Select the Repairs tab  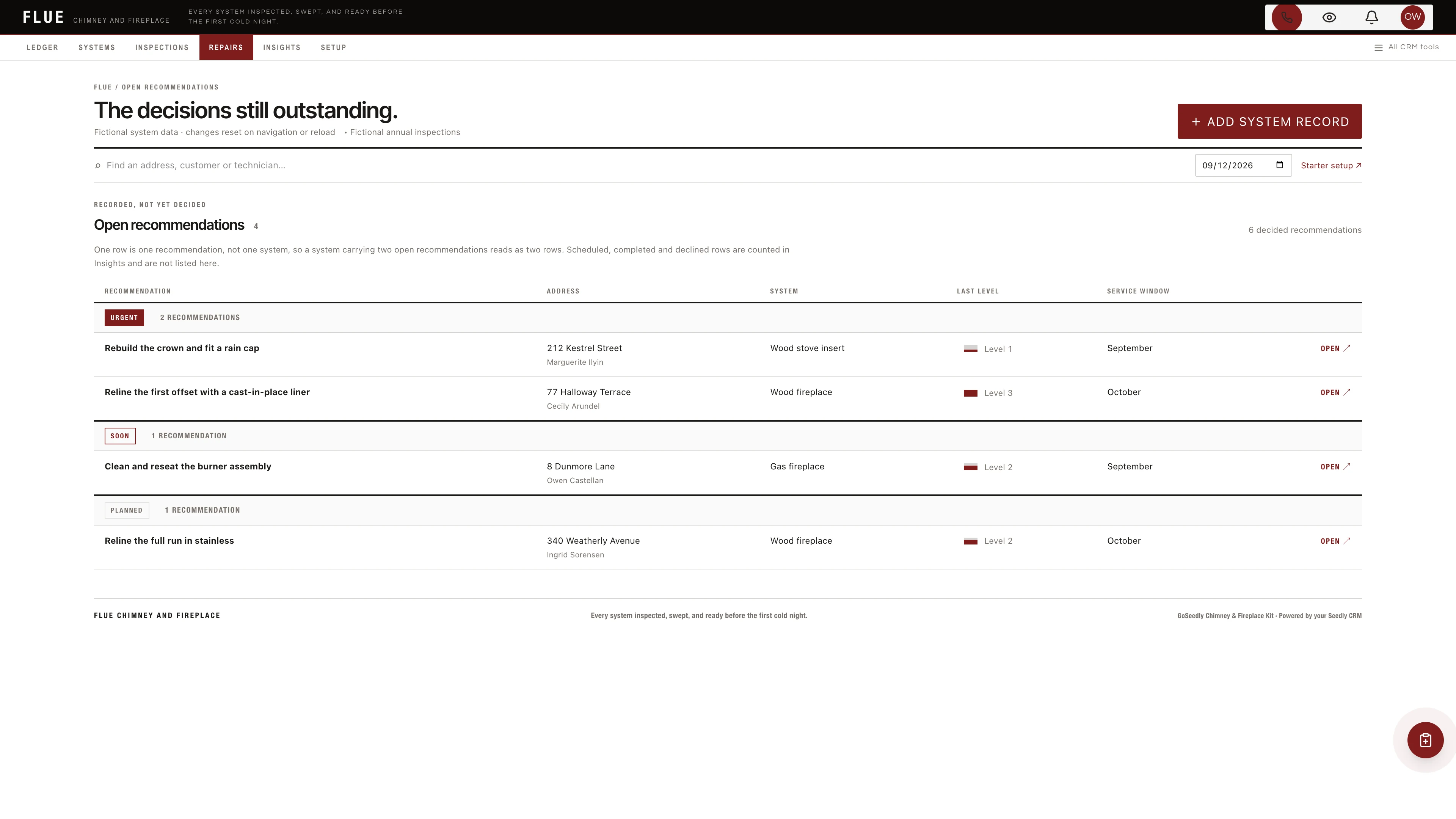[226, 47]
